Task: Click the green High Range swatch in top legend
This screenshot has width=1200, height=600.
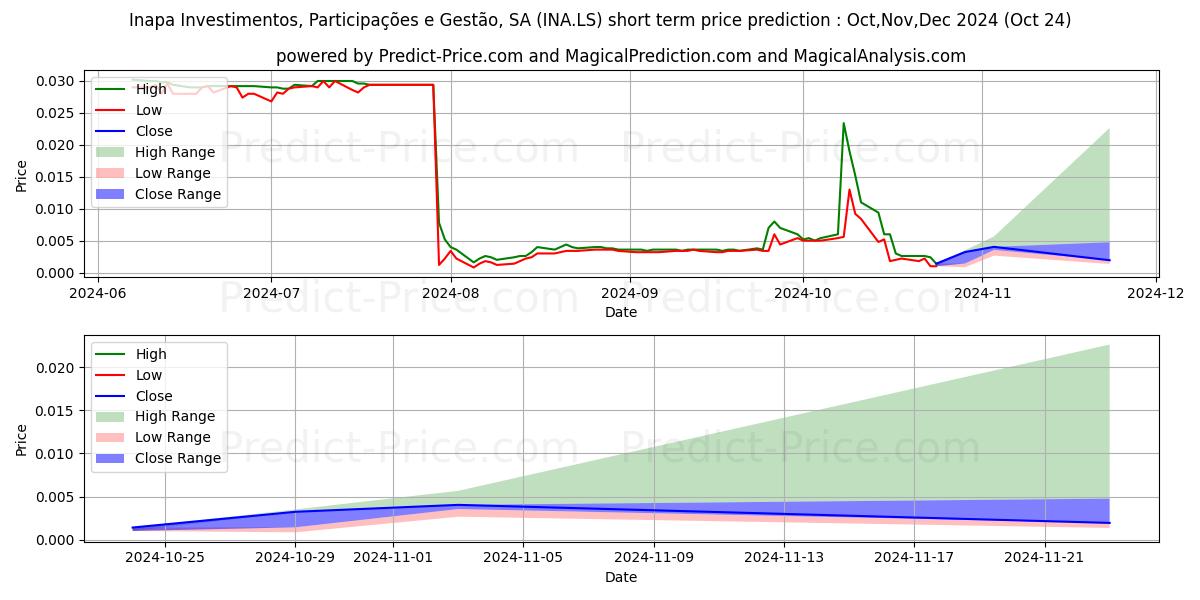Action: (x=112, y=152)
